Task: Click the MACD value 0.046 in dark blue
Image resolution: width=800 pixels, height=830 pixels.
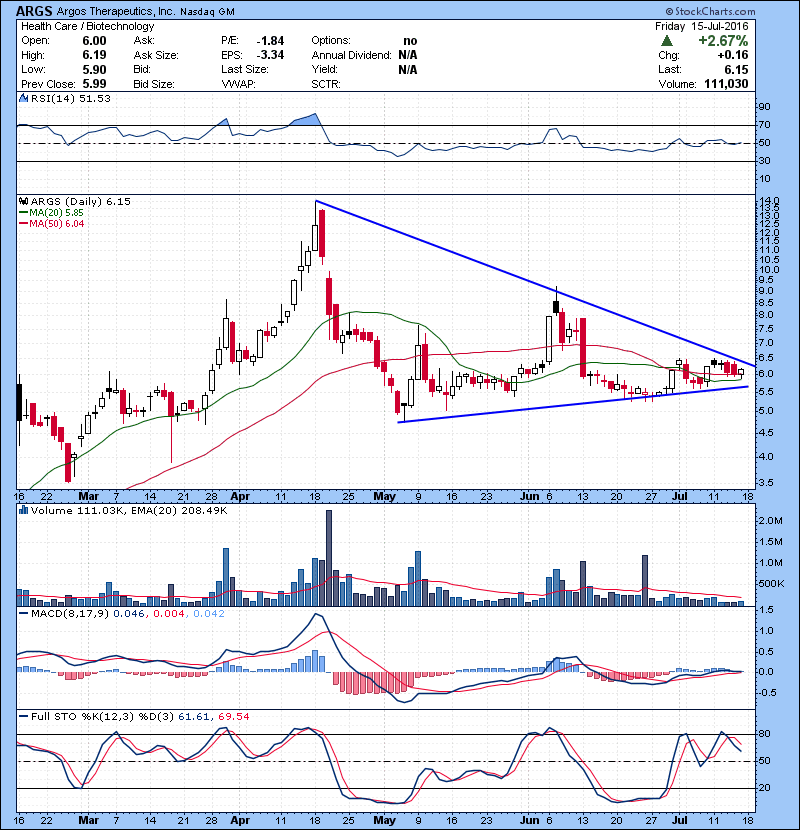Action: (129, 614)
